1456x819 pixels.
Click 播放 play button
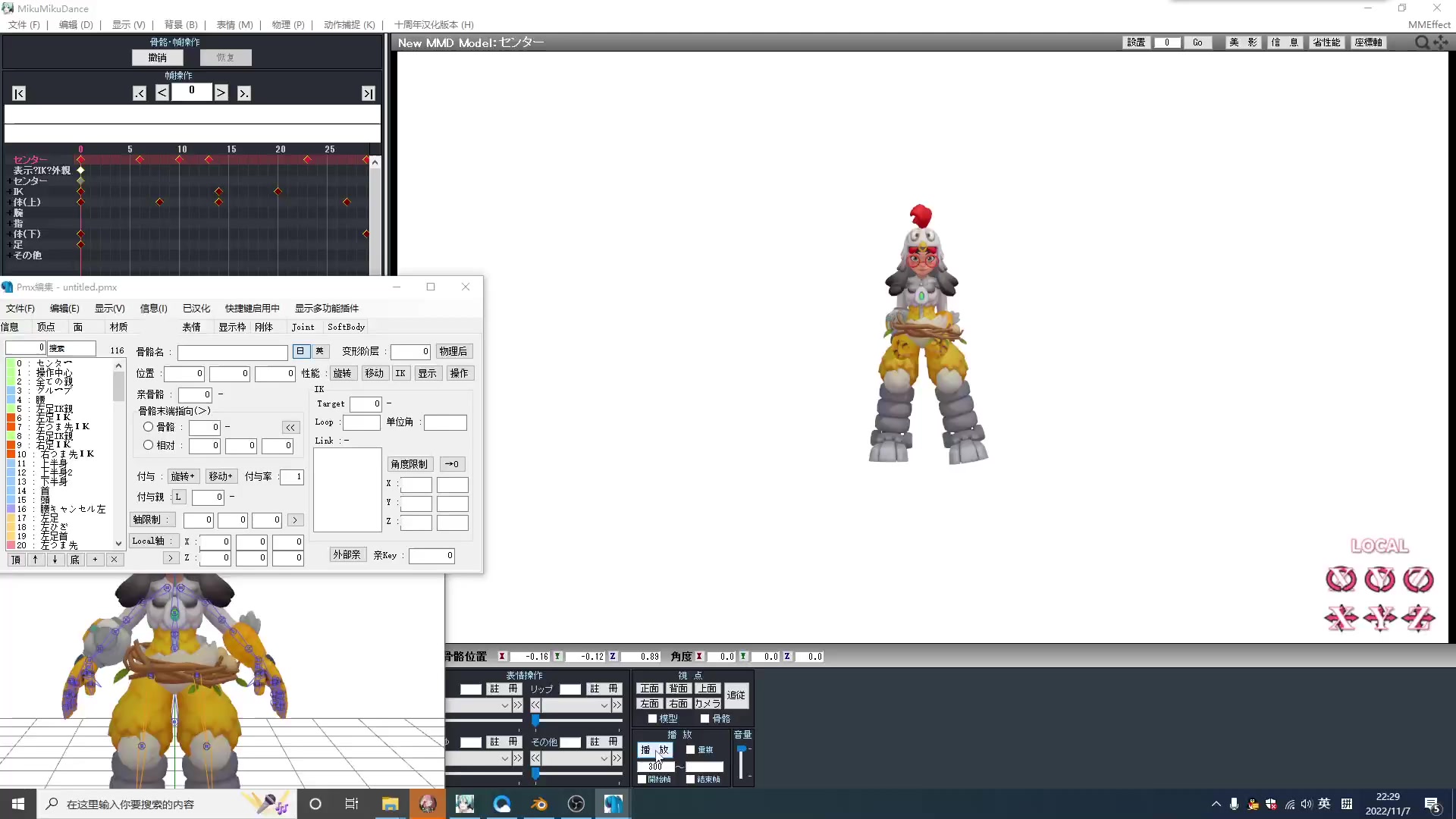(x=654, y=749)
